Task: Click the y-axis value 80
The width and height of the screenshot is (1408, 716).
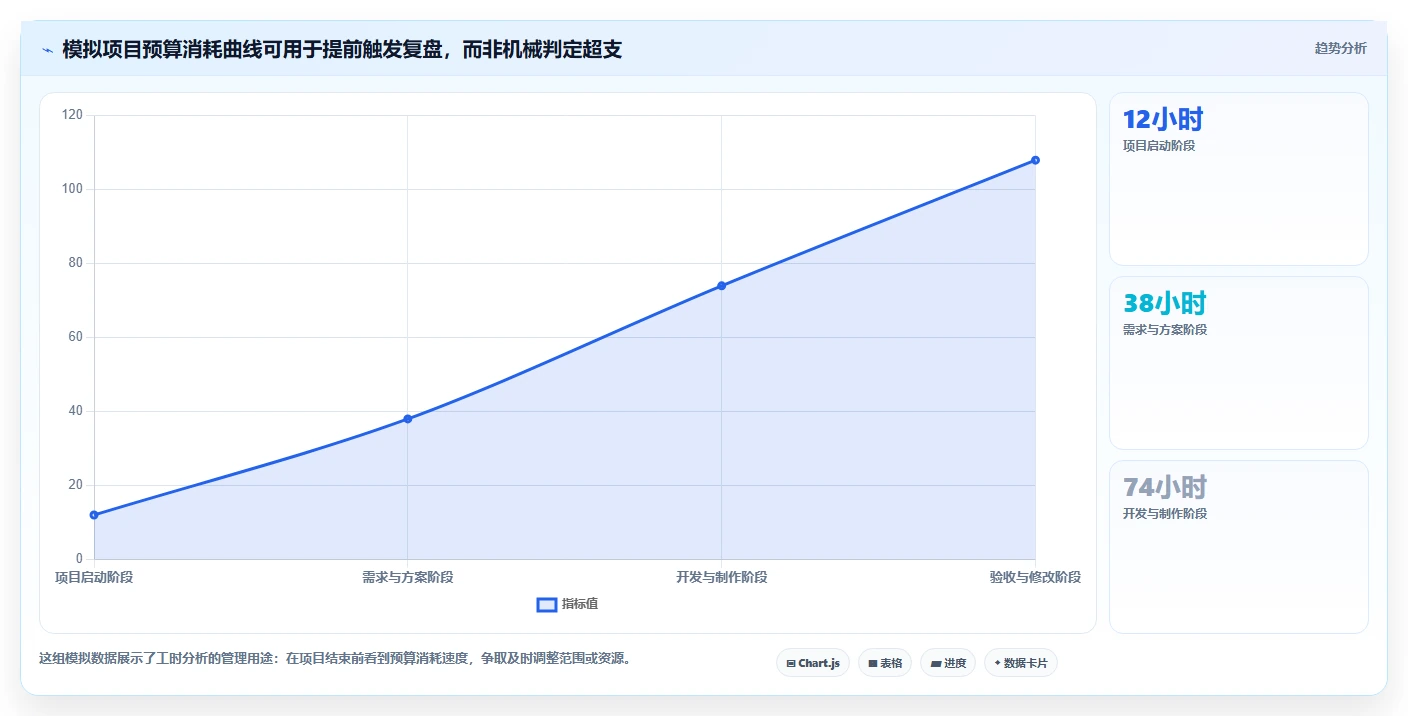Action: click(x=75, y=263)
